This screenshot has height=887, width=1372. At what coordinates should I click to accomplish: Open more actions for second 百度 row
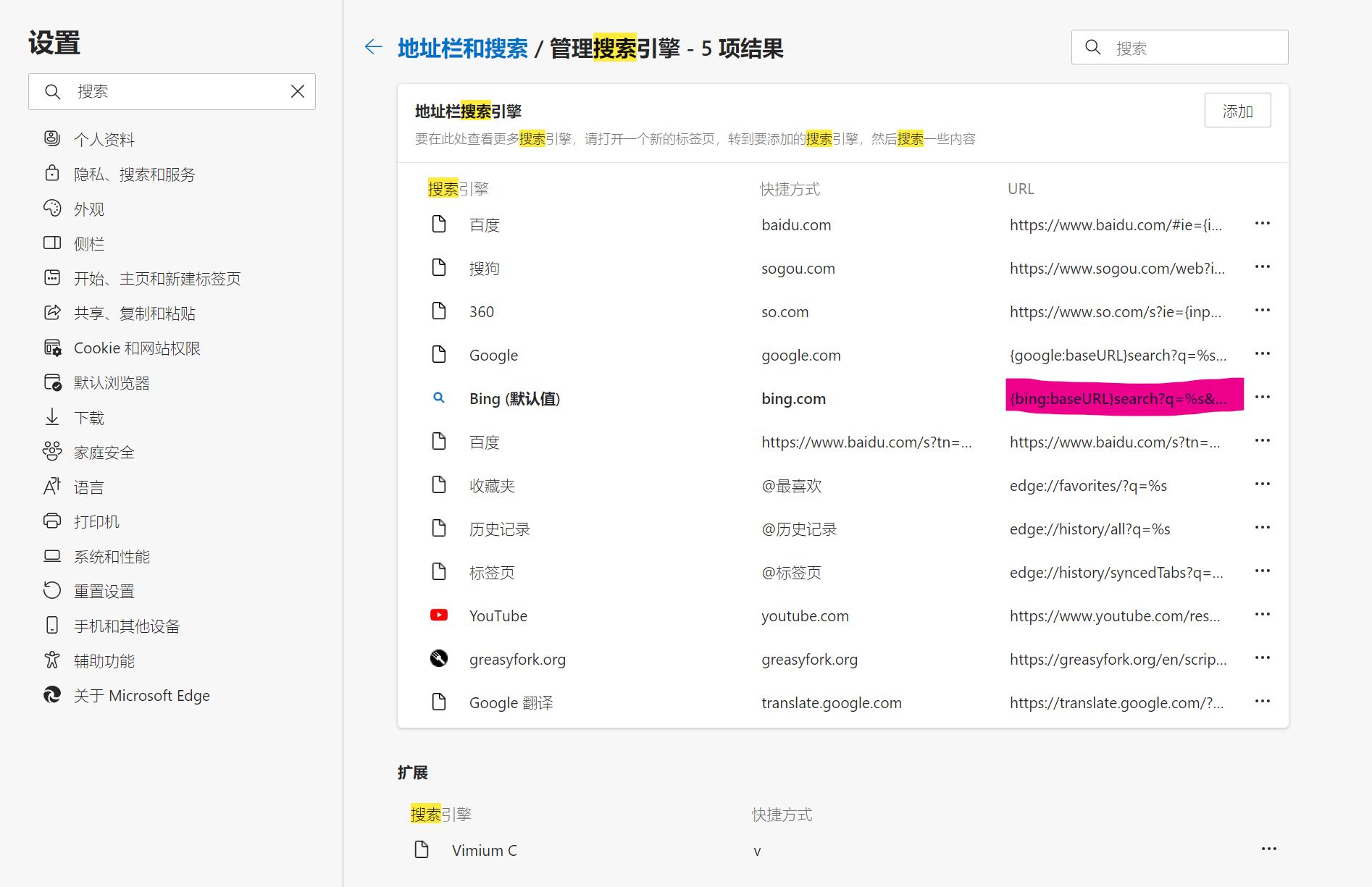coord(1262,441)
